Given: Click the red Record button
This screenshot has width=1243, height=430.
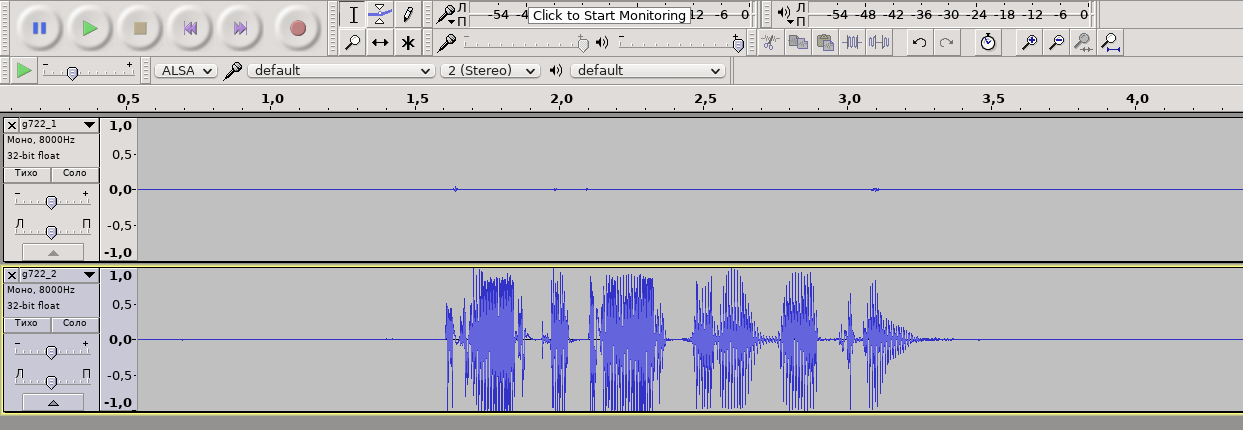Looking at the screenshot, I should 297,28.
